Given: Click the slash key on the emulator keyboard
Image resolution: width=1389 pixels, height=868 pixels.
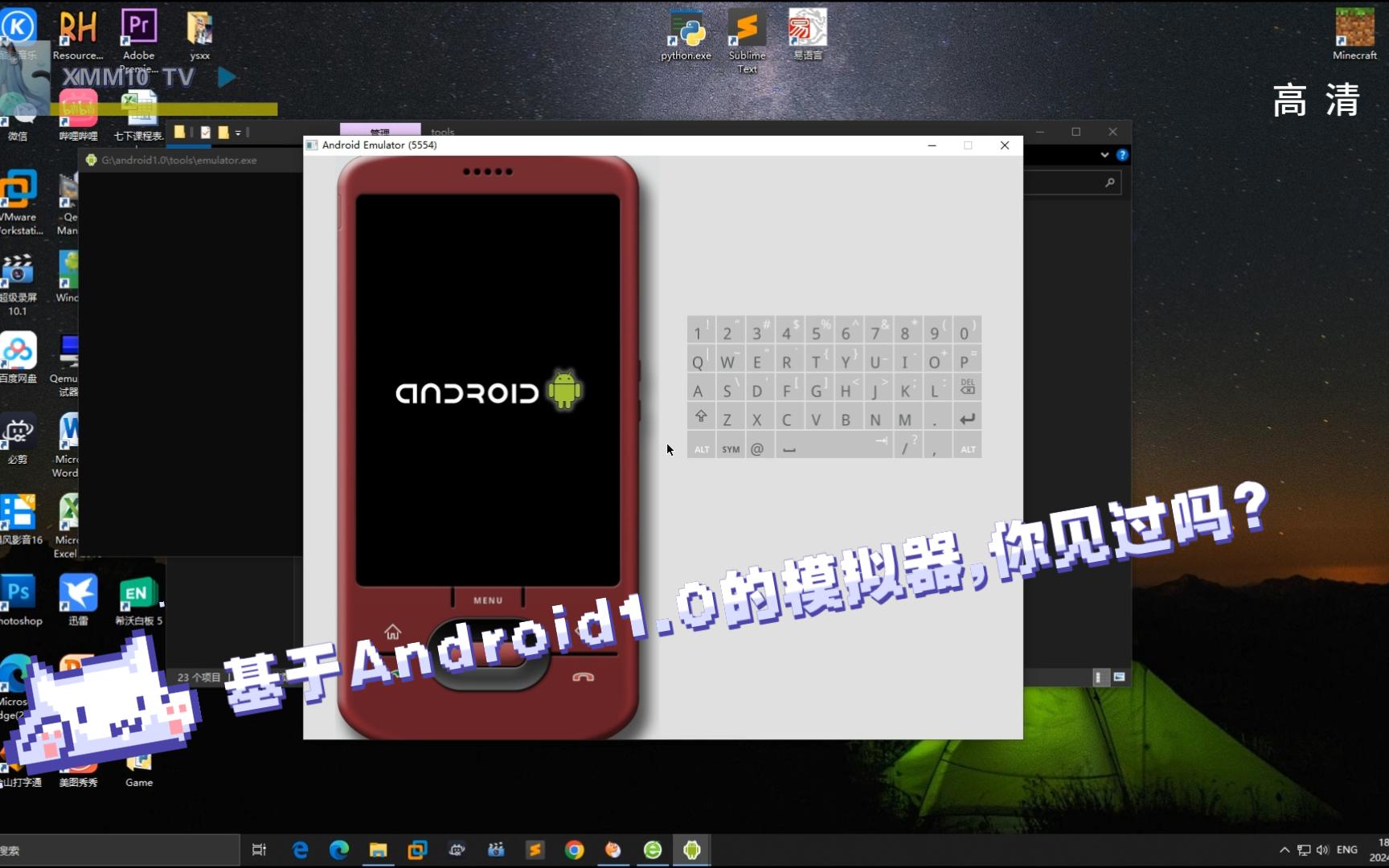Looking at the screenshot, I should (907, 447).
